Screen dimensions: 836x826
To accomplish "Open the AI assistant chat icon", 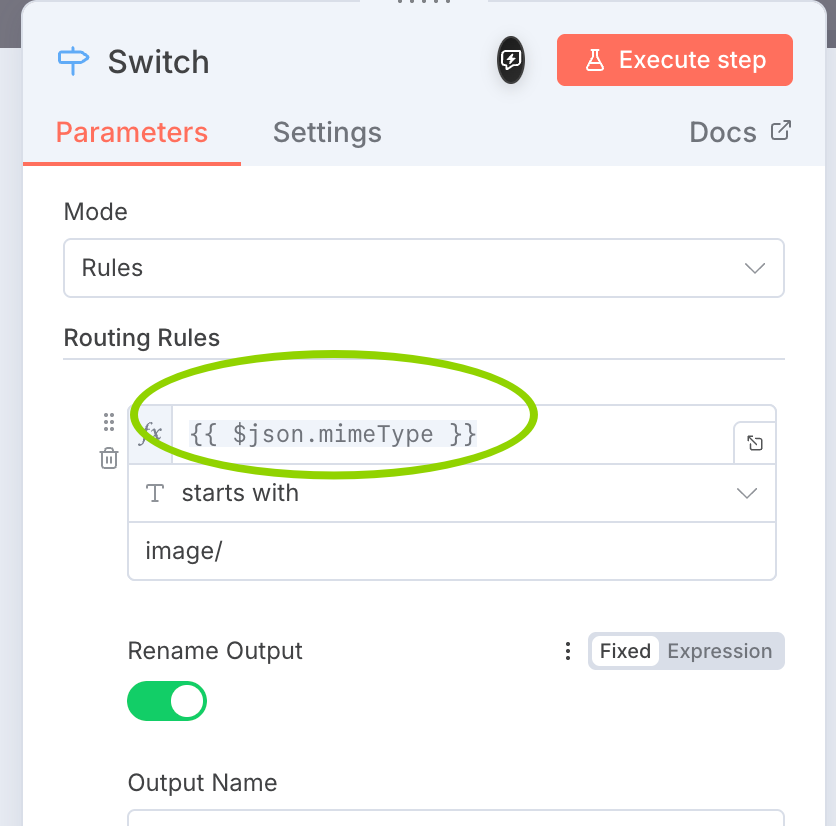I will click(x=511, y=60).
